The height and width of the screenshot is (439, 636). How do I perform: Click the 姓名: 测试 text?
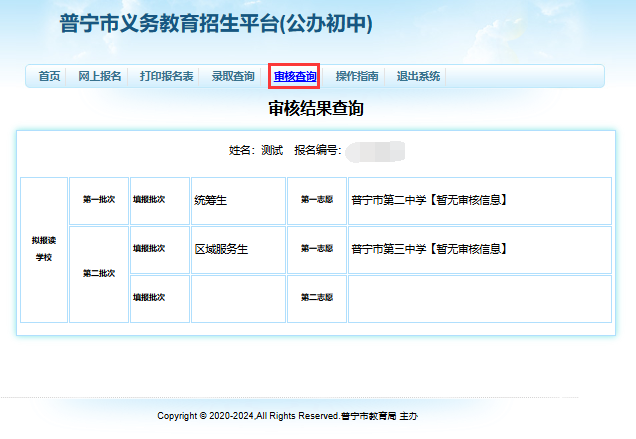click(256, 151)
